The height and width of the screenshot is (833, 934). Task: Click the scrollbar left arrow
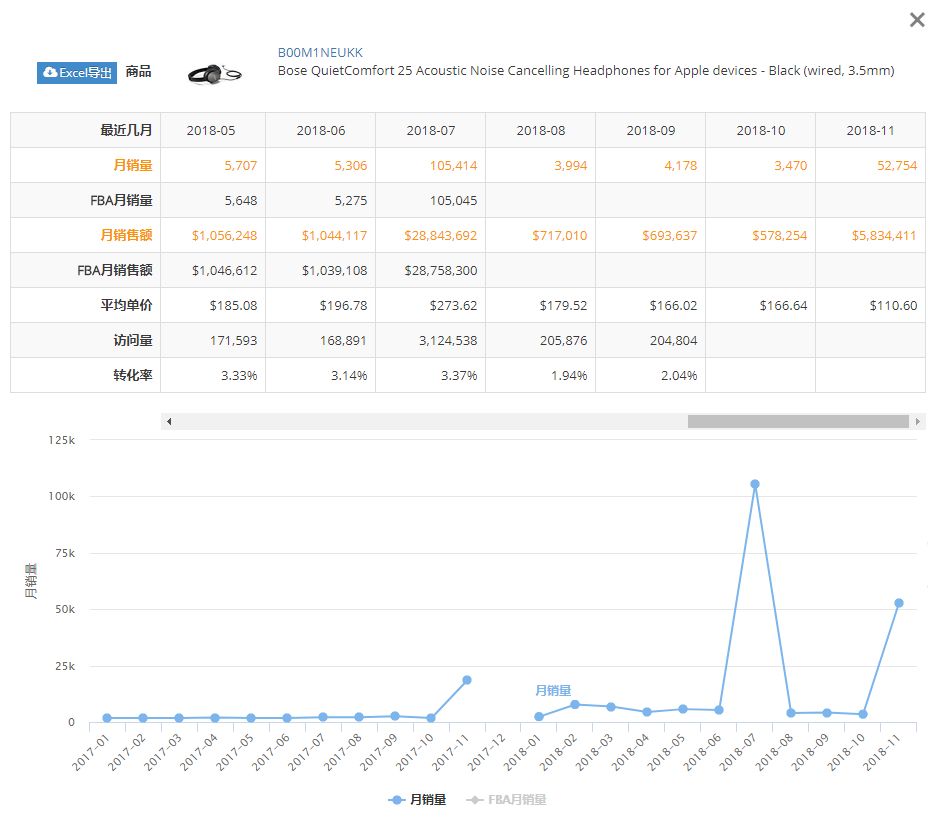[x=169, y=422]
